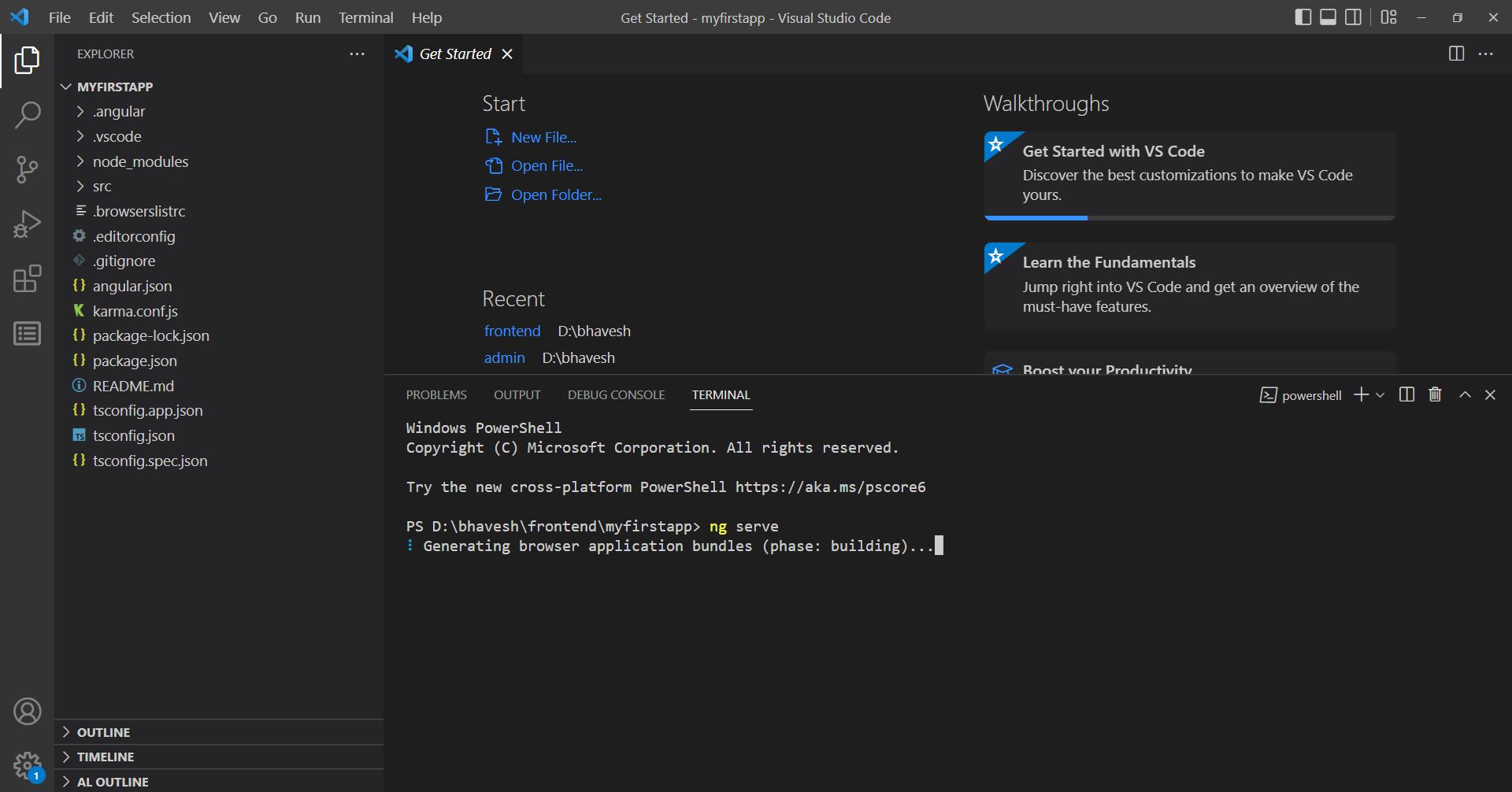Toggle the Secondary Side Bar
This screenshot has height=792, width=1512.
(x=1354, y=17)
